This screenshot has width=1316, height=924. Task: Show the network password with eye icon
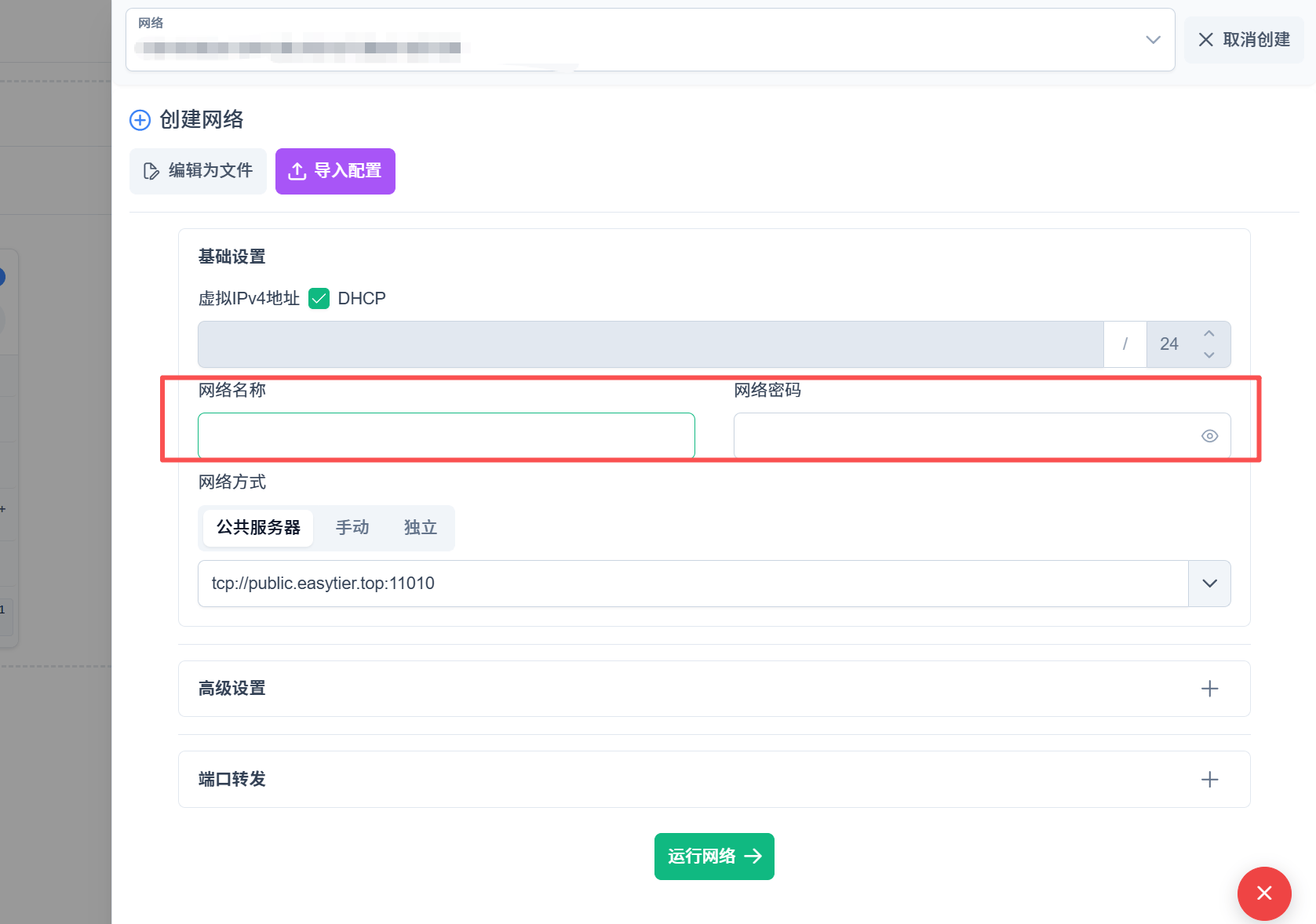[1209, 436]
